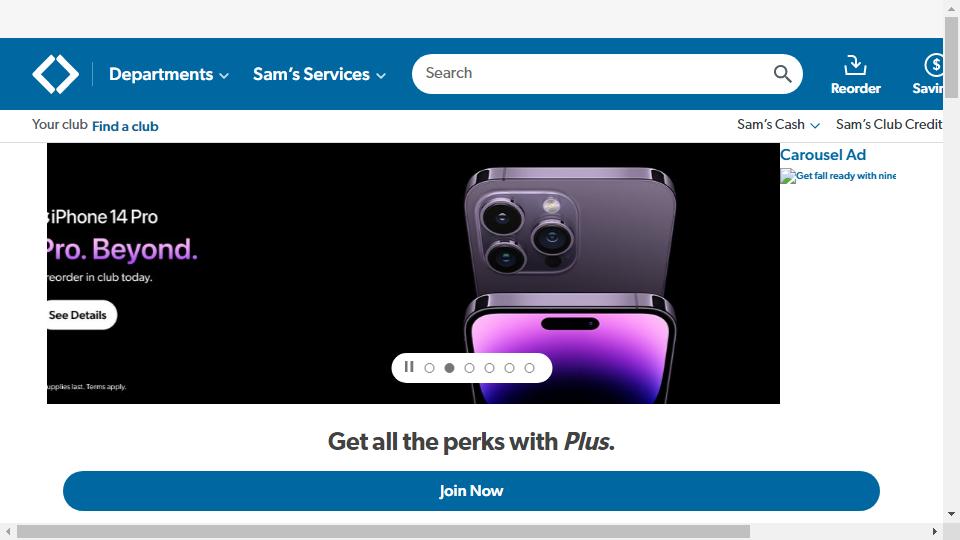960x540 pixels.
Task: Open the Reorder download icon
Action: [855, 65]
